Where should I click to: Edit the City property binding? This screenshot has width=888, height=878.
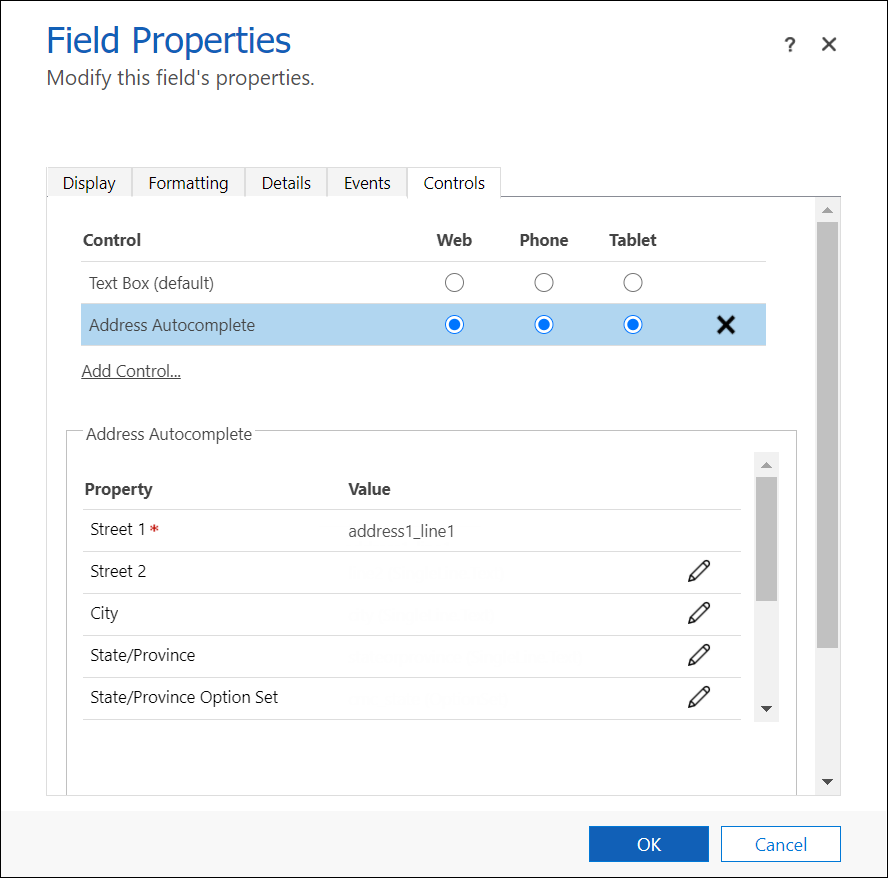[x=699, y=613]
